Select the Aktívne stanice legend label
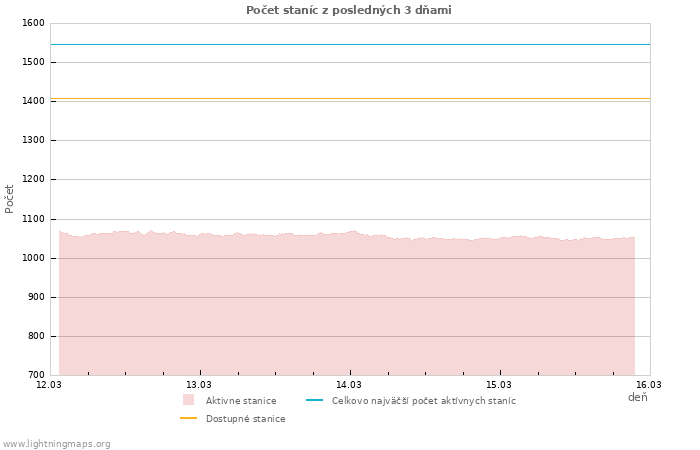The image size is (700, 450). point(241,401)
